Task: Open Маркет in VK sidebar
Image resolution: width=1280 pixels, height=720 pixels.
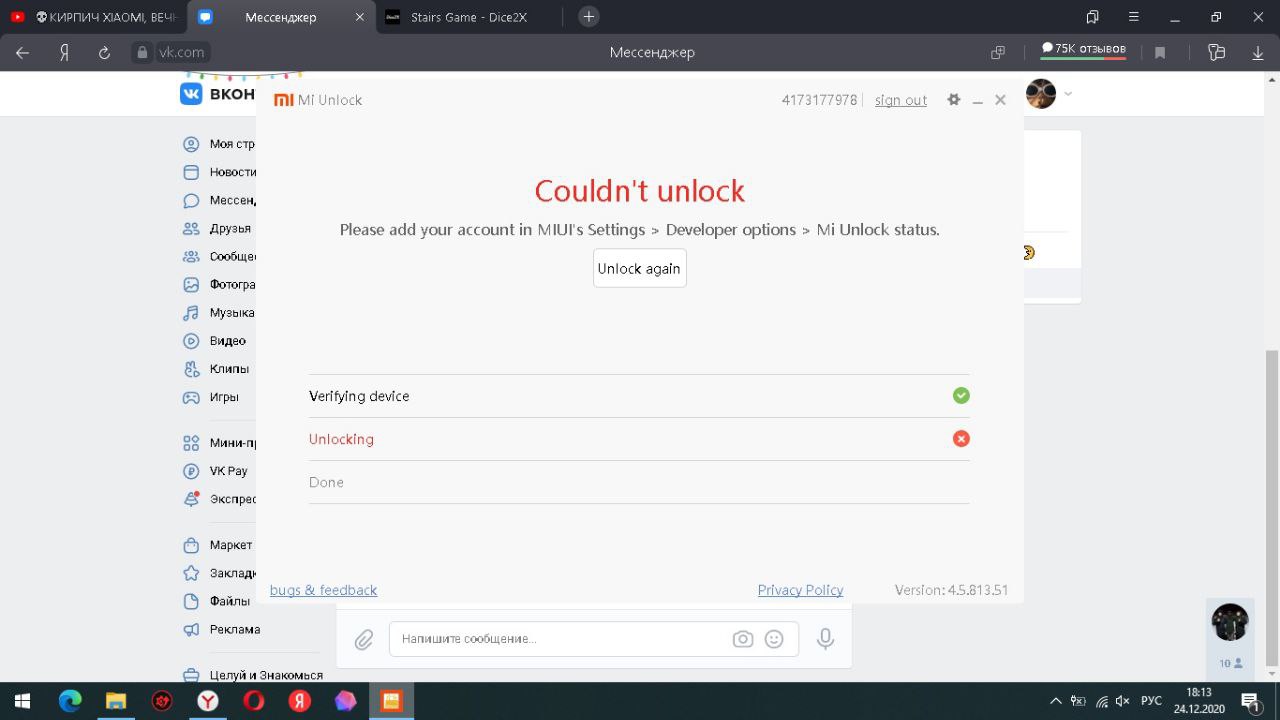Action: coord(218,545)
